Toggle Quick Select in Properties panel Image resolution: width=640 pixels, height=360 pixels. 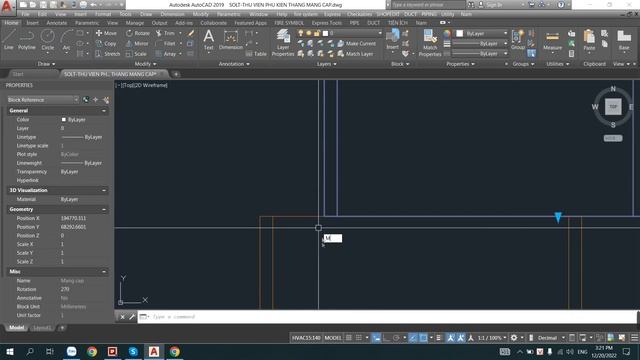click(x=106, y=100)
